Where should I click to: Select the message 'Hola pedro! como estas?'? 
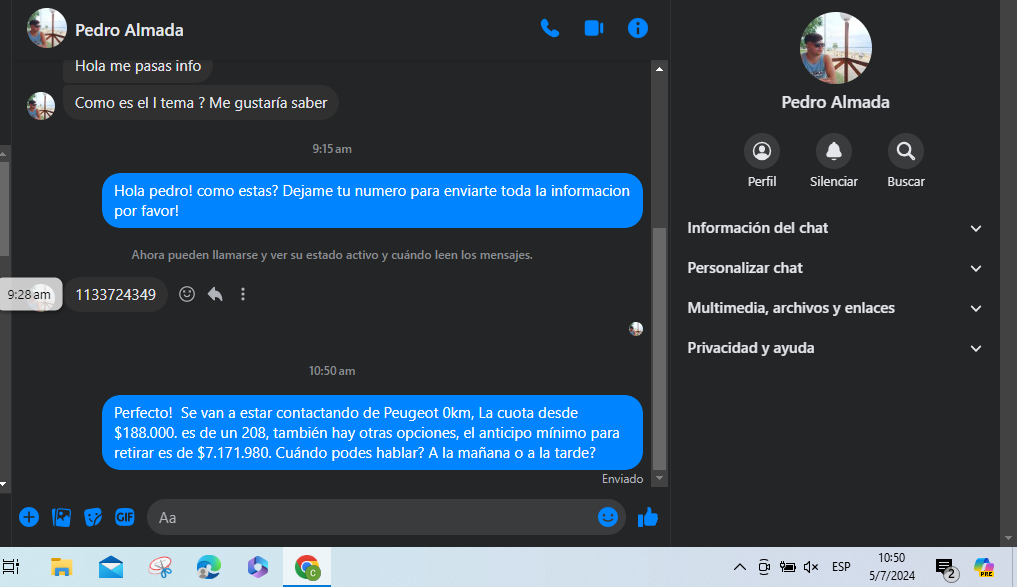(372, 200)
